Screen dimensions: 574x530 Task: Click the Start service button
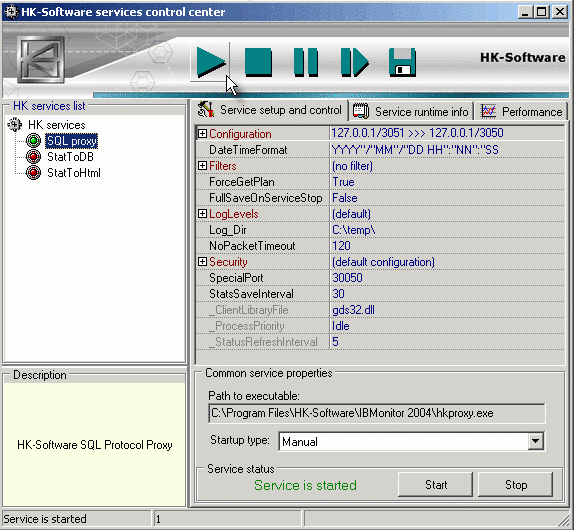(436, 485)
